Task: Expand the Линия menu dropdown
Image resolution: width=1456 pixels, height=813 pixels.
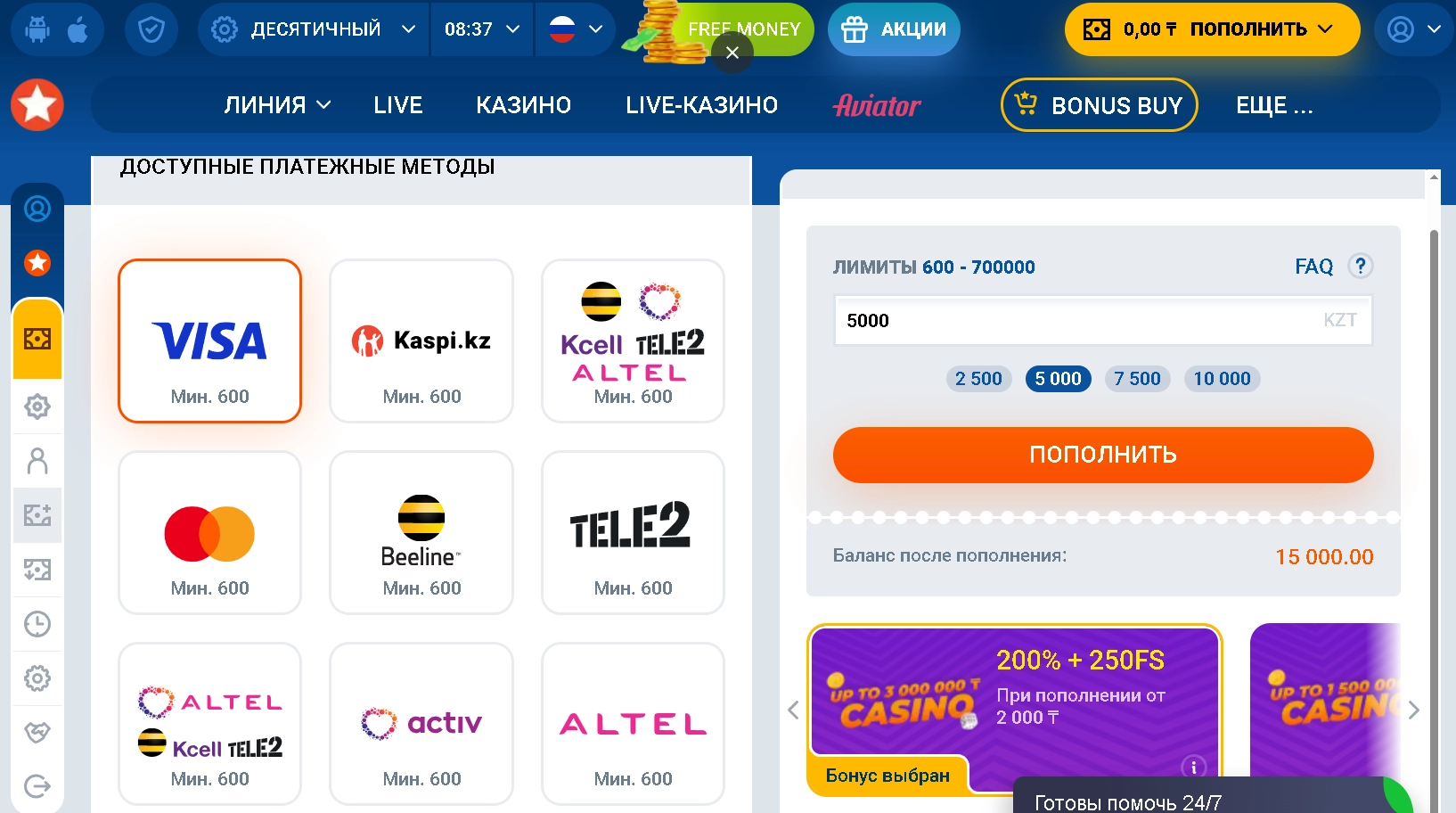Action: (277, 105)
